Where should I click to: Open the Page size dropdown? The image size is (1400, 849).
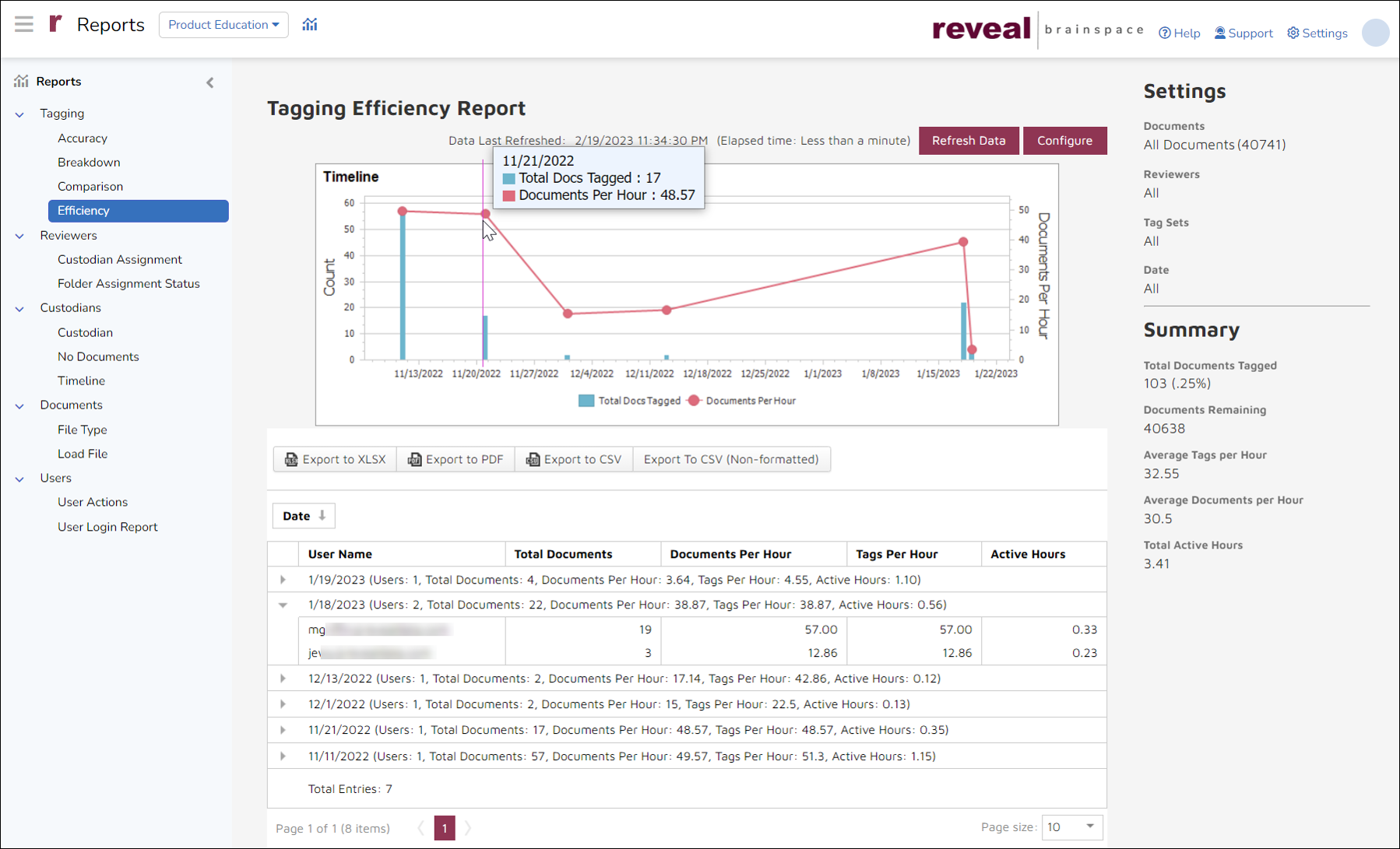click(1072, 827)
